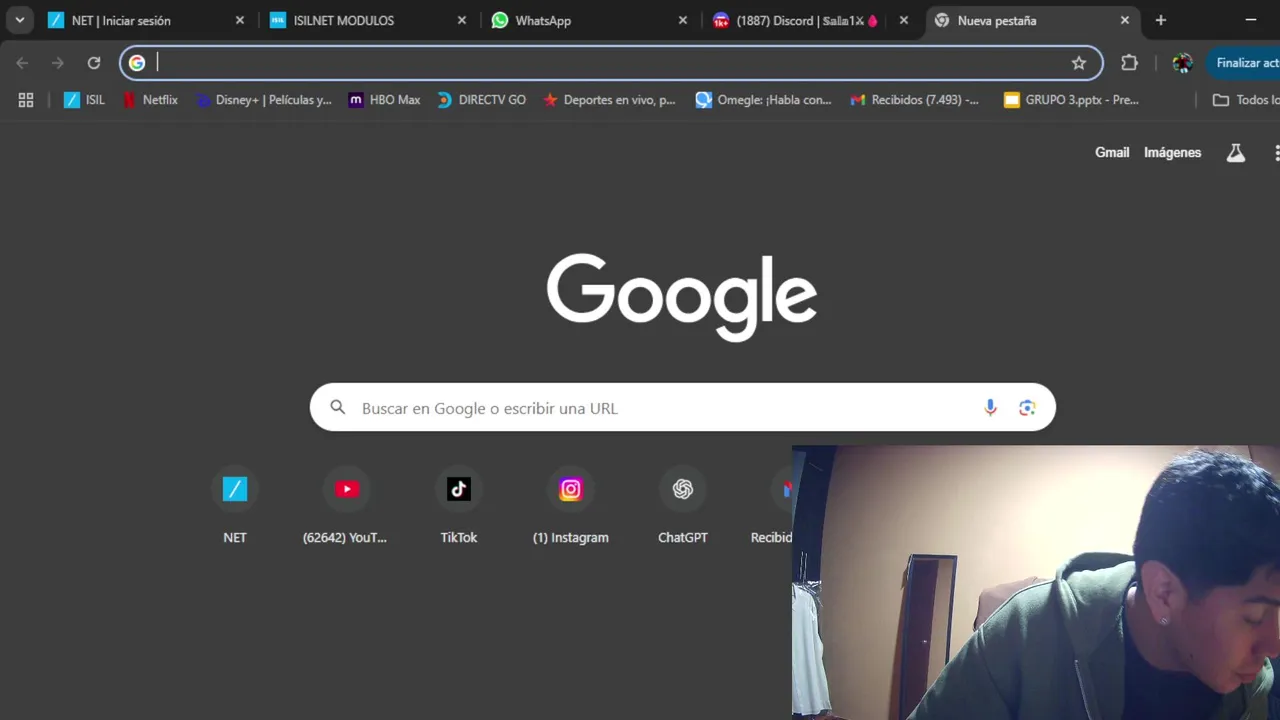Focus the browser address bar
Image resolution: width=1280 pixels, height=720 pixels.
(x=610, y=63)
